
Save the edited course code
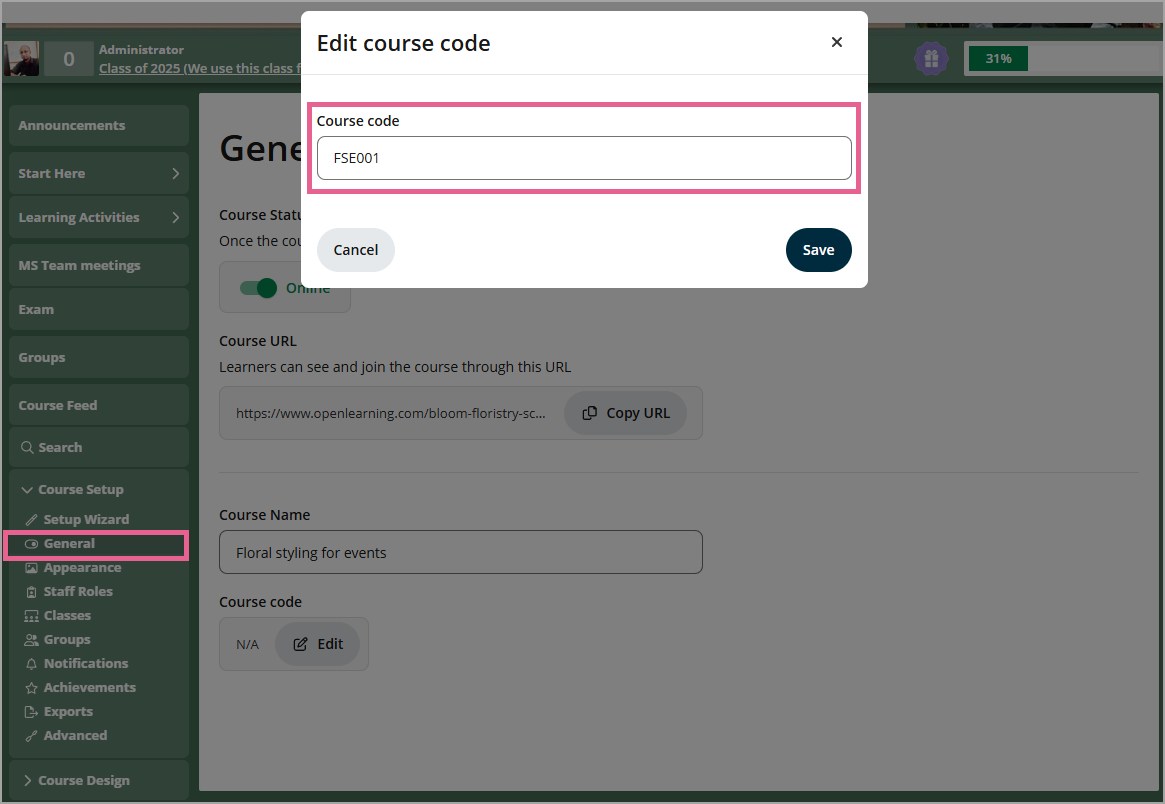point(818,250)
